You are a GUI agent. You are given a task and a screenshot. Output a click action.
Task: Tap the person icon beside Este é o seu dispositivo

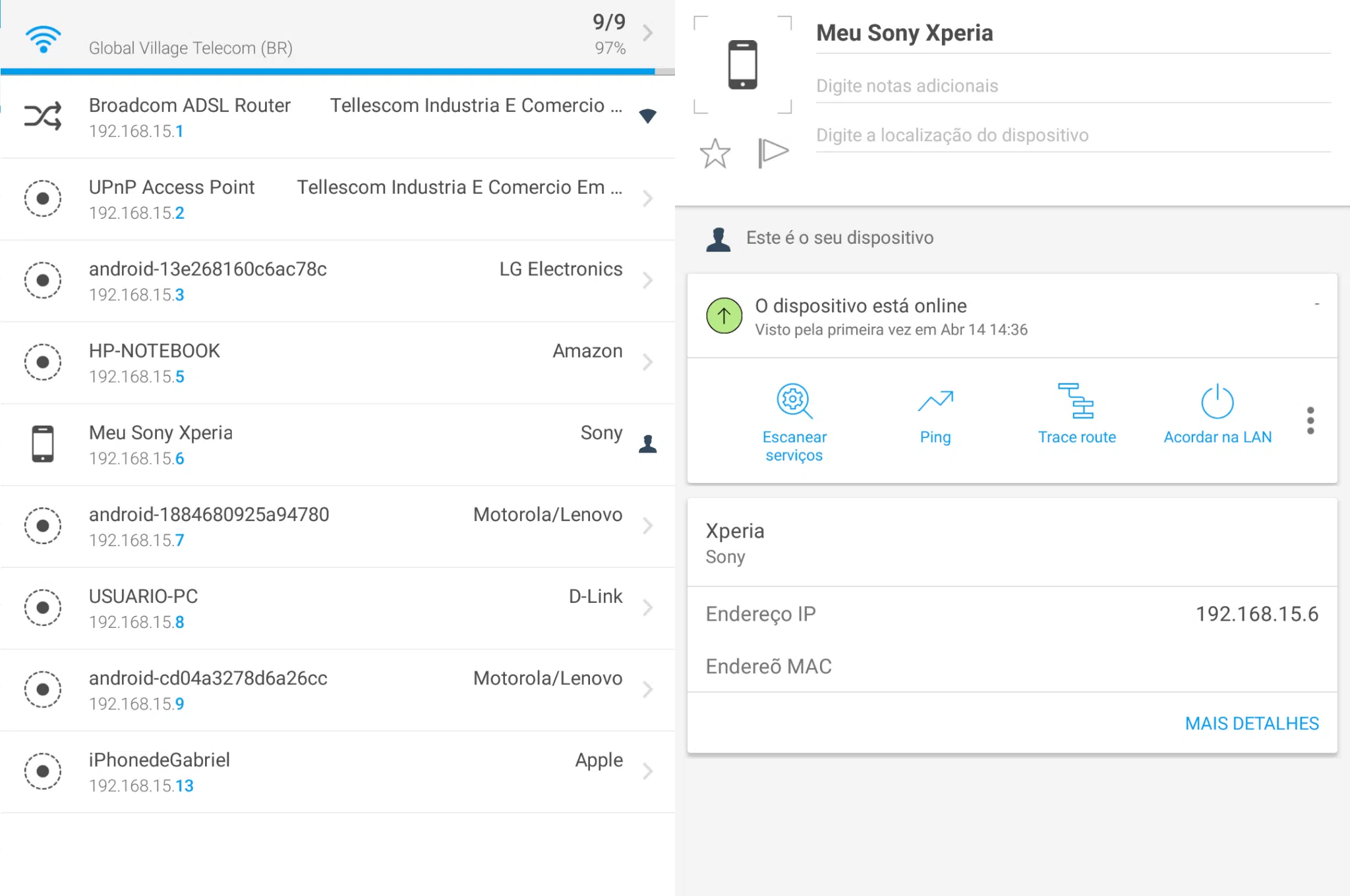(x=719, y=238)
